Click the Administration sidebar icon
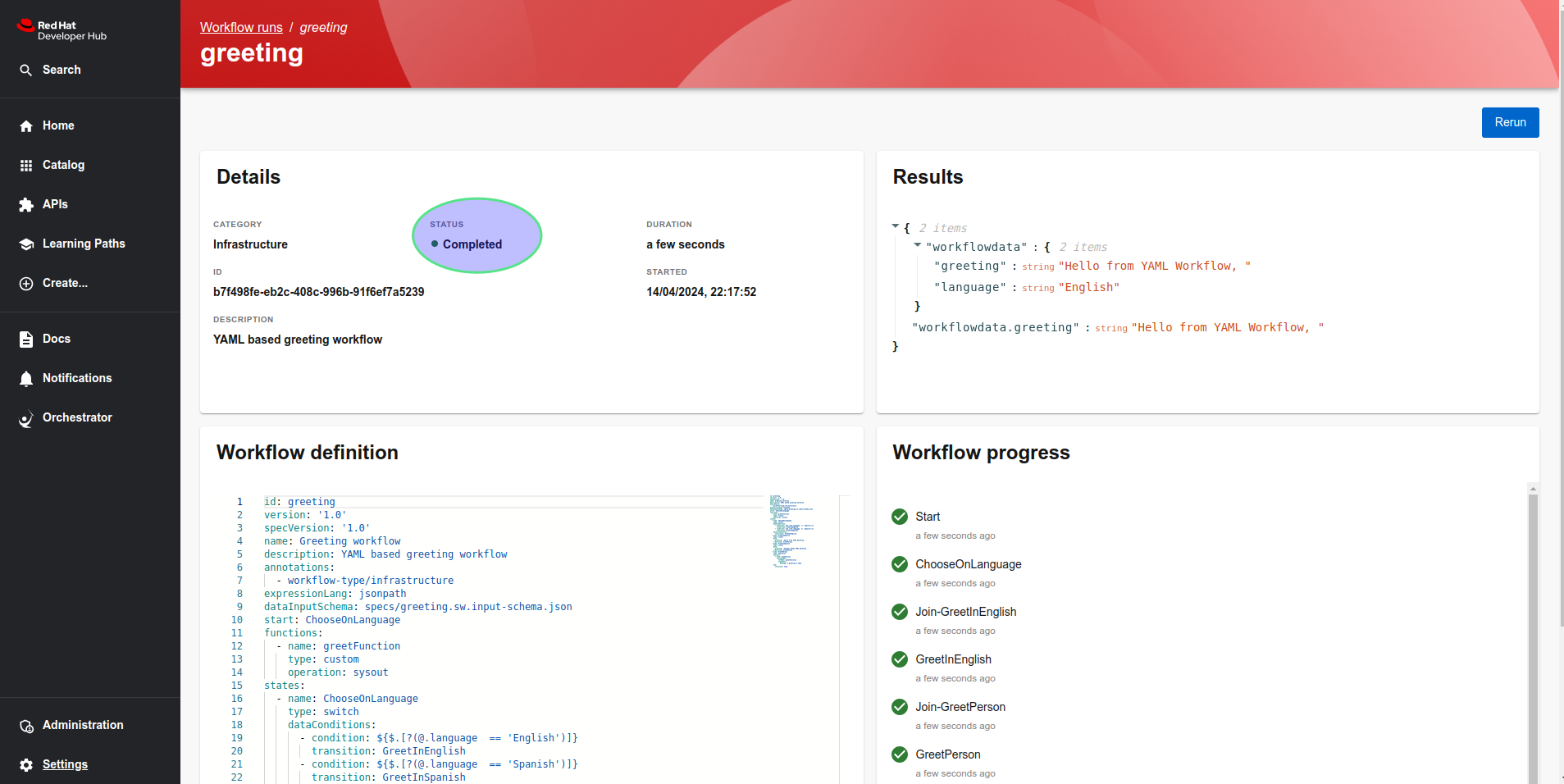The image size is (1564, 784). pos(26,726)
